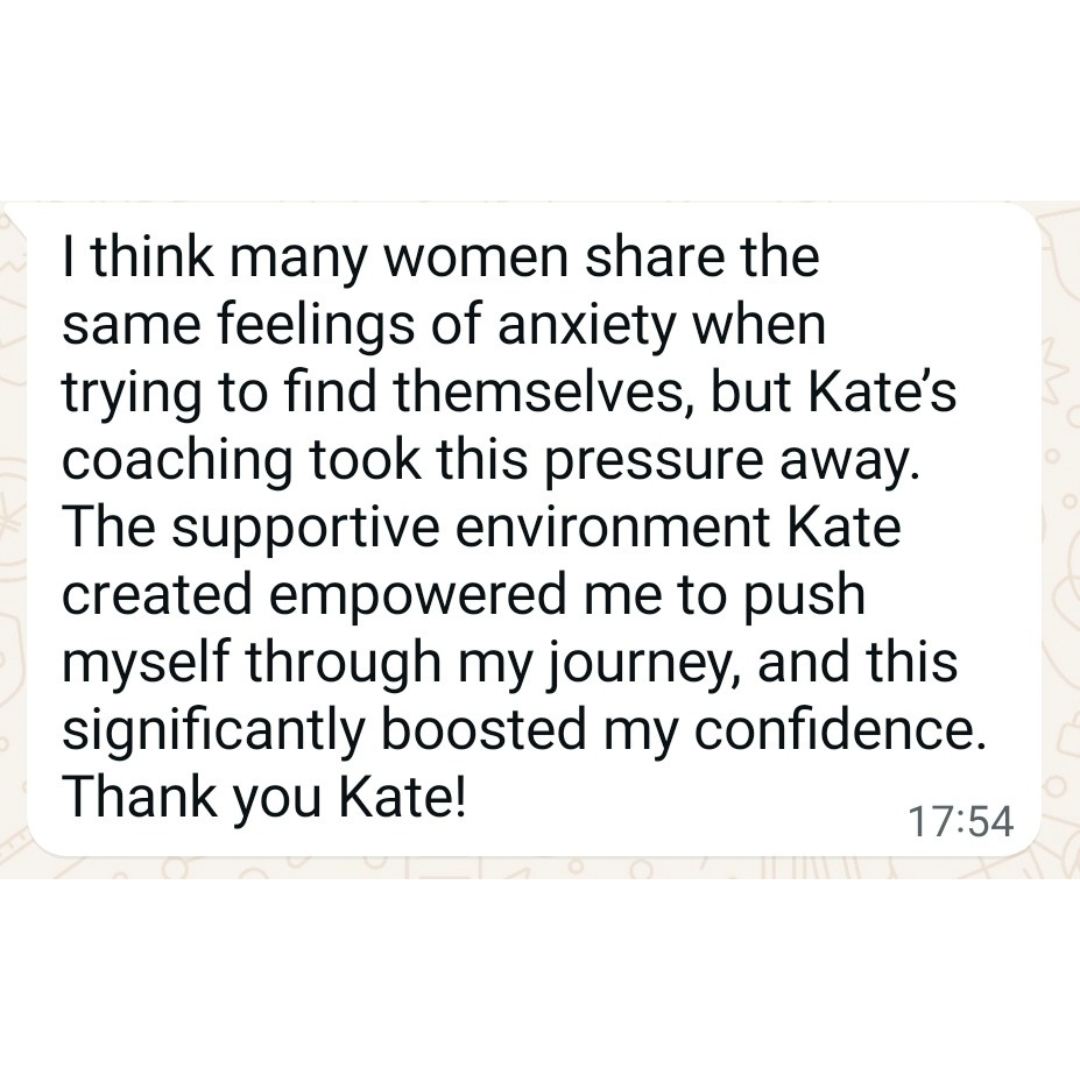
Task: Click the 17:54 message timestamp
Action: tap(960, 822)
